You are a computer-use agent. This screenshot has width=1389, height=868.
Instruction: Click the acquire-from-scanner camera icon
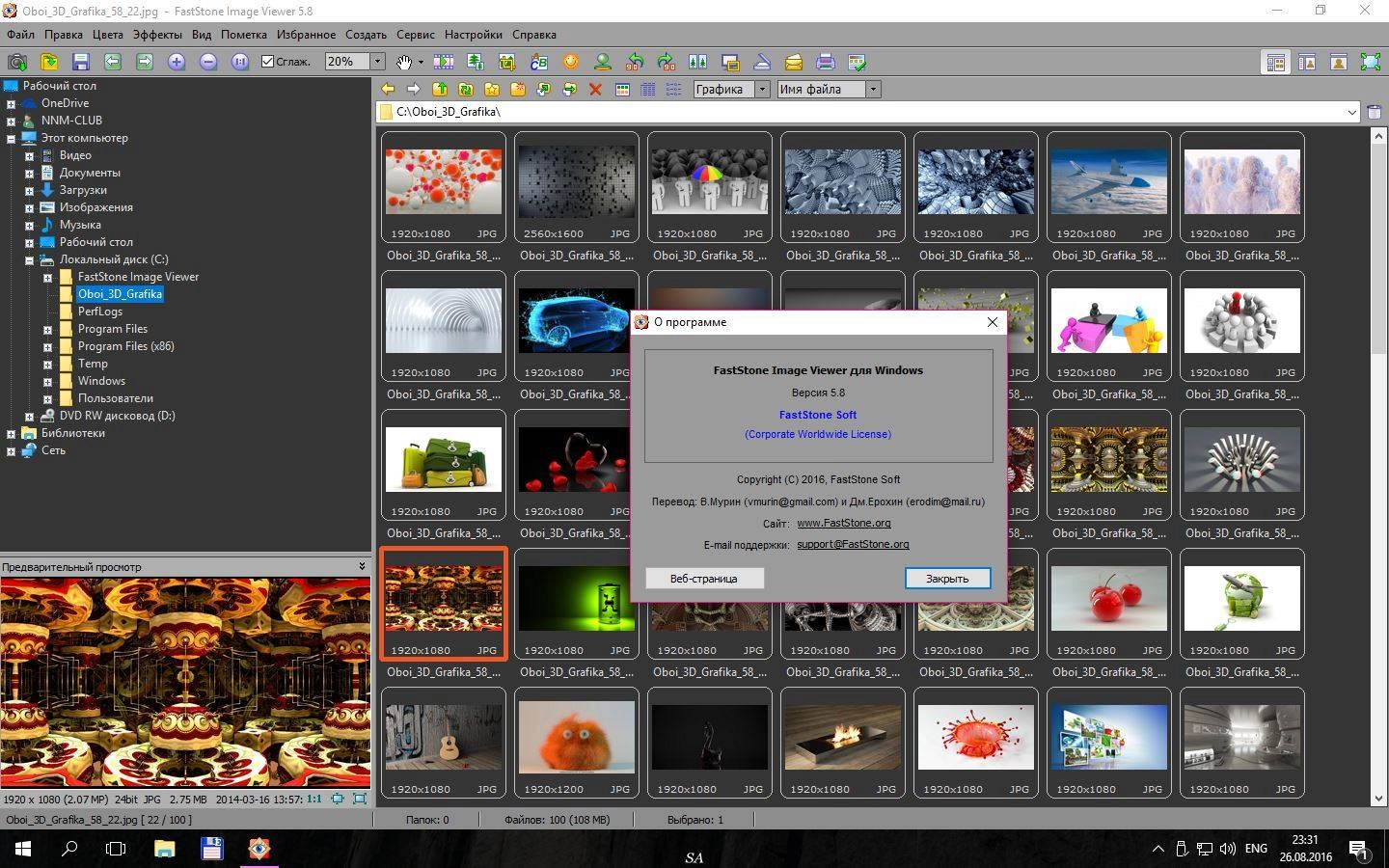16,62
